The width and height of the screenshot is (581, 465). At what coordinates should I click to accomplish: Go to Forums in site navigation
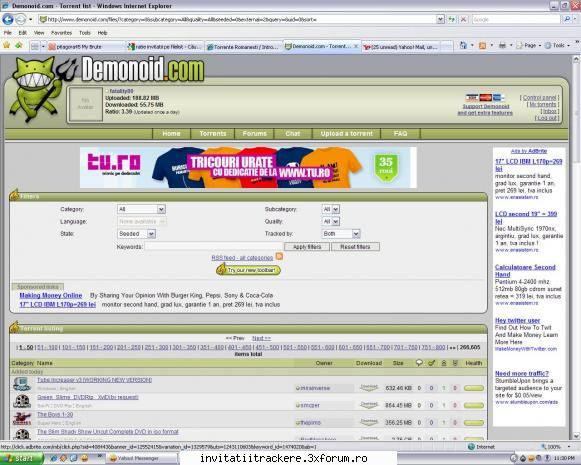(255, 133)
